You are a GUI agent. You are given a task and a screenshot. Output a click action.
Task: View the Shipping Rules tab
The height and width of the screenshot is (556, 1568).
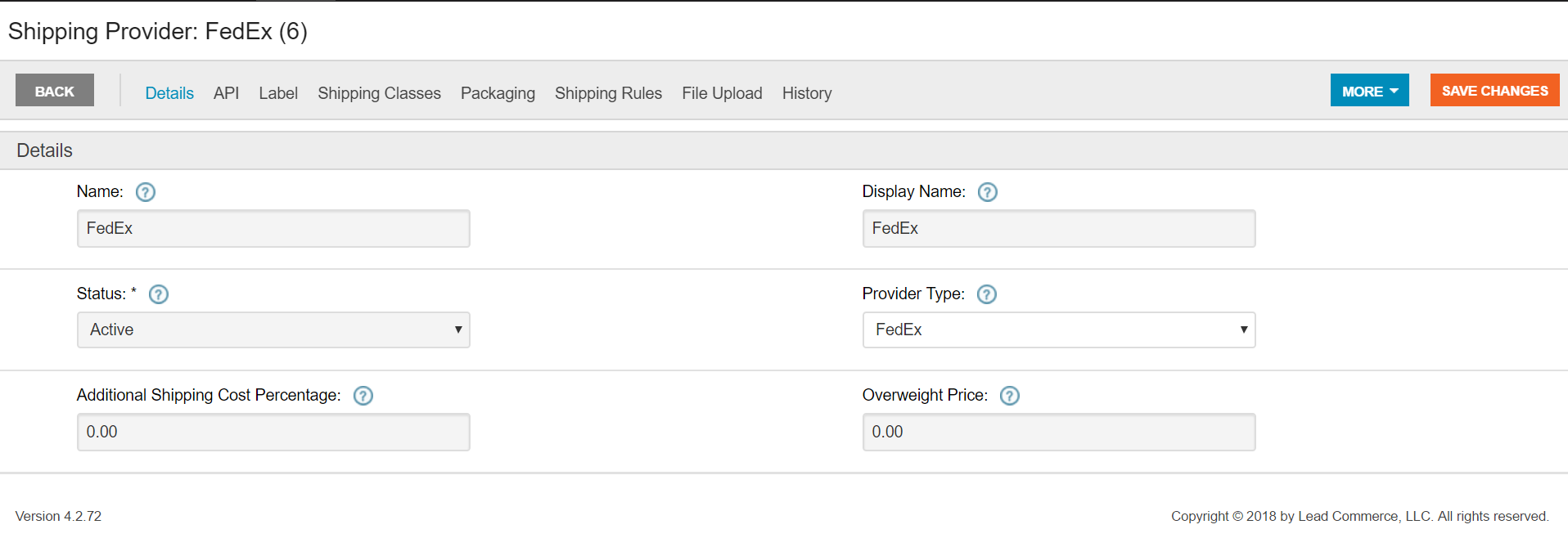[608, 93]
